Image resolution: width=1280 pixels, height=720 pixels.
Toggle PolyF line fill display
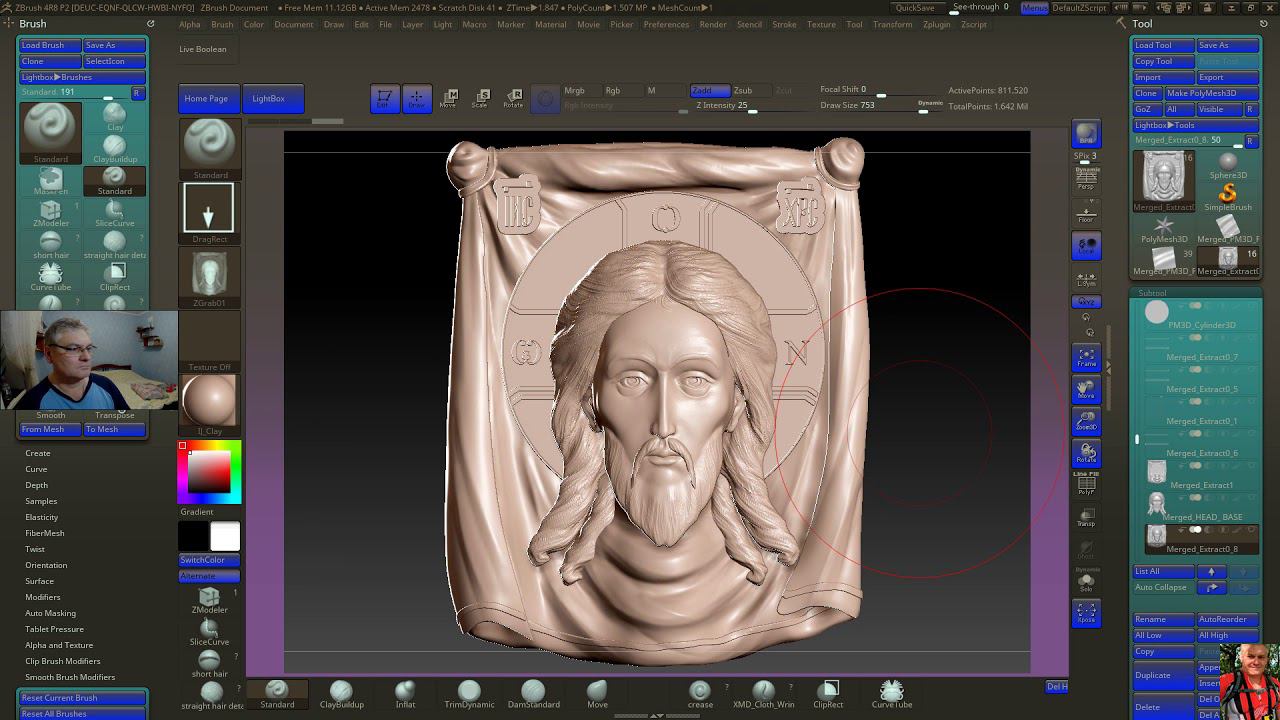tap(1086, 486)
